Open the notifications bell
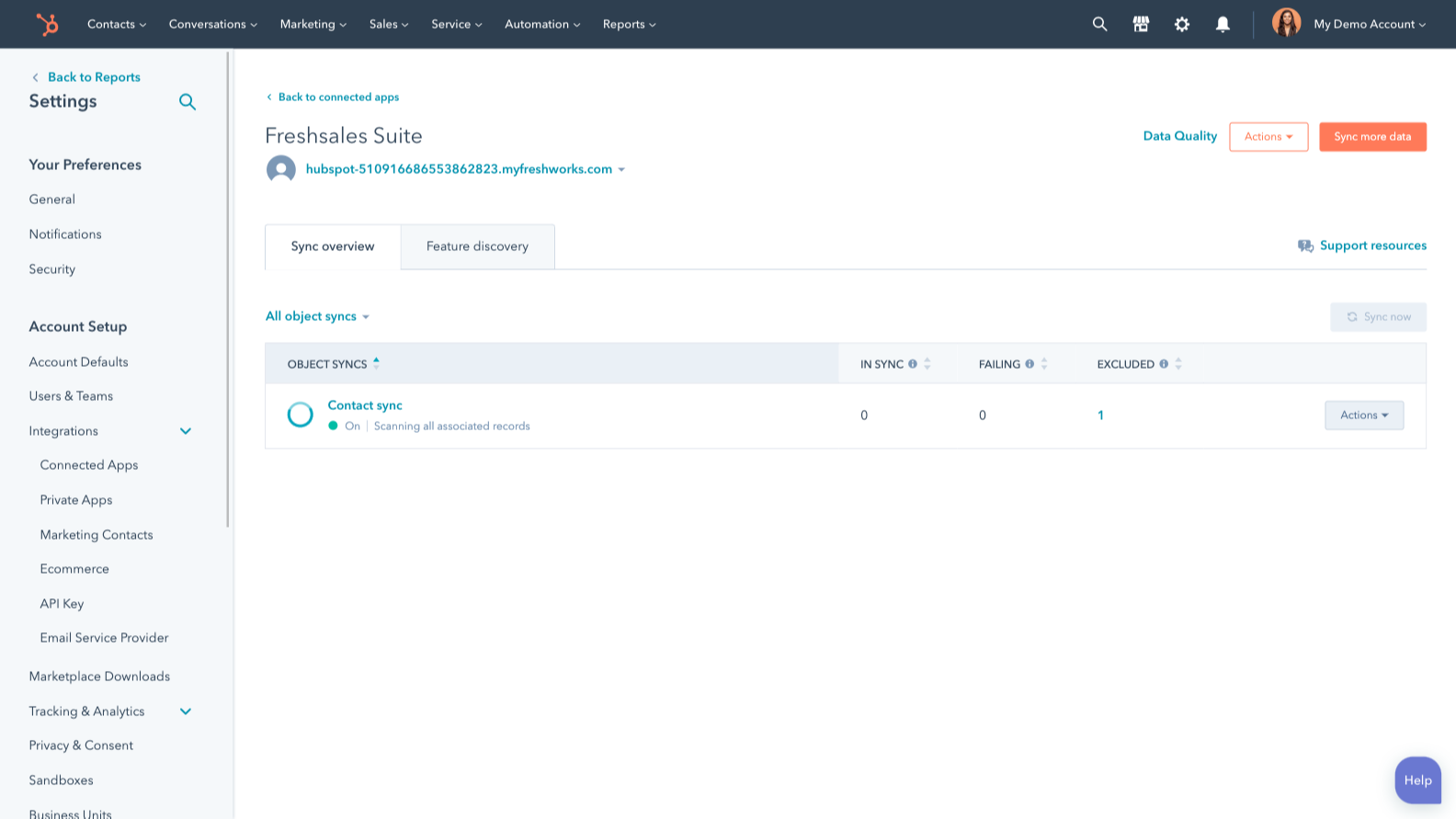The height and width of the screenshot is (819, 1456). [x=1223, y=24]
